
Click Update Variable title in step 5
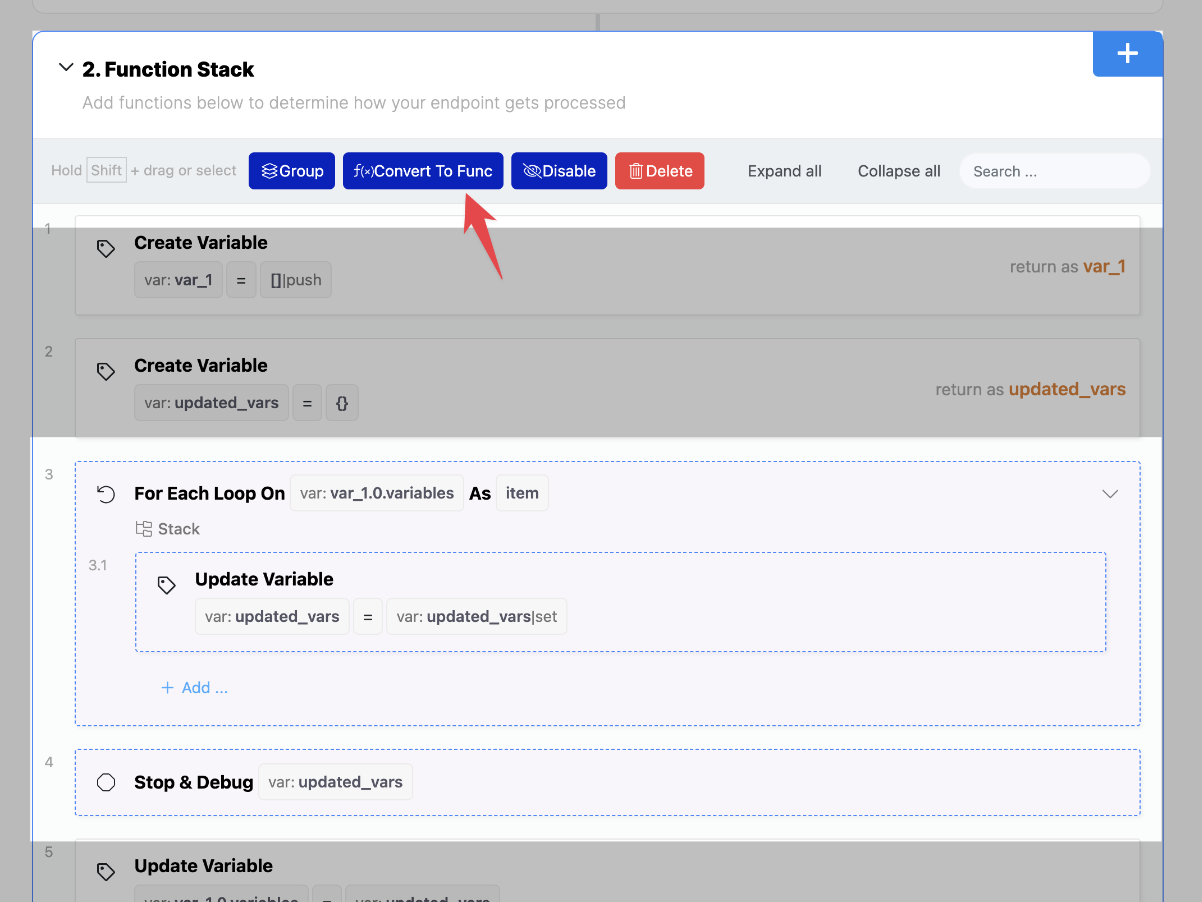[204, 866]
